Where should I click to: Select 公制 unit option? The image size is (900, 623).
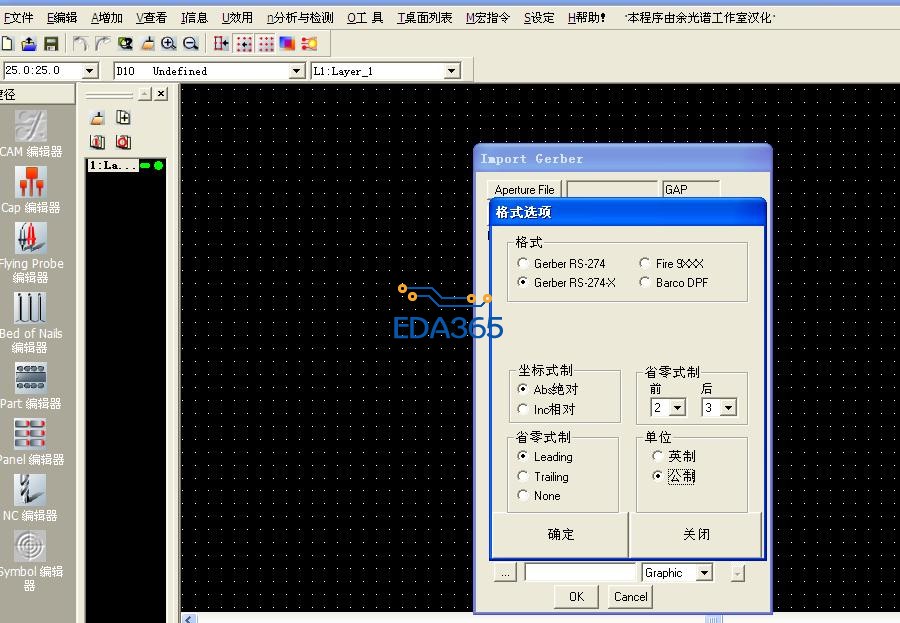pos(657,476)
